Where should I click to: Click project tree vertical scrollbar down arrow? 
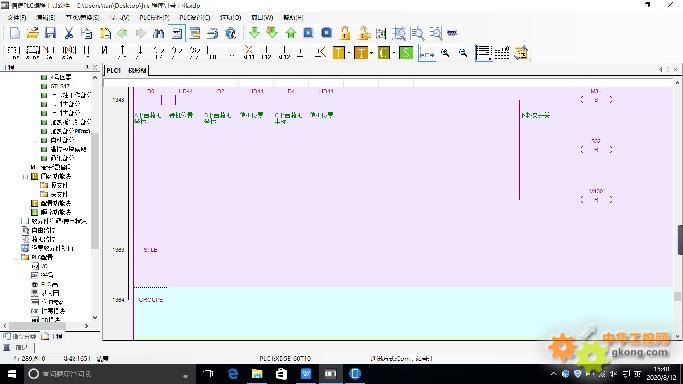[95, 317]
